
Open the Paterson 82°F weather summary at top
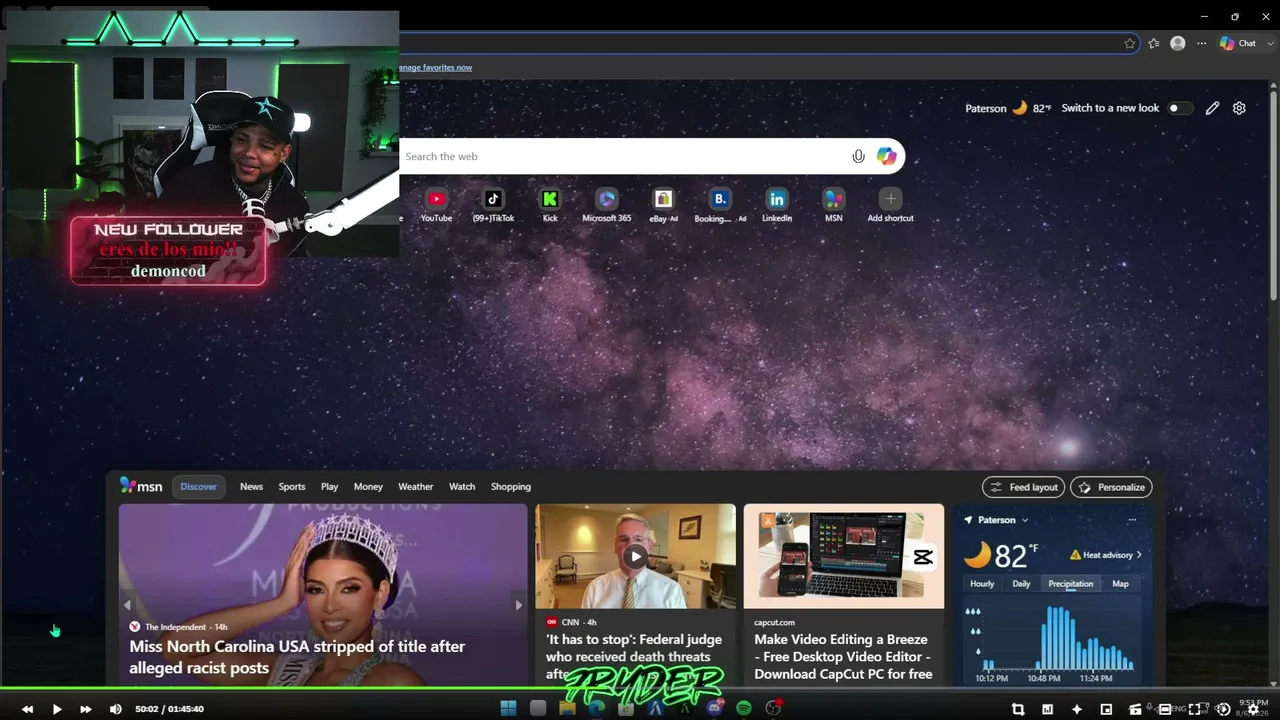[x=1008, y=108]
